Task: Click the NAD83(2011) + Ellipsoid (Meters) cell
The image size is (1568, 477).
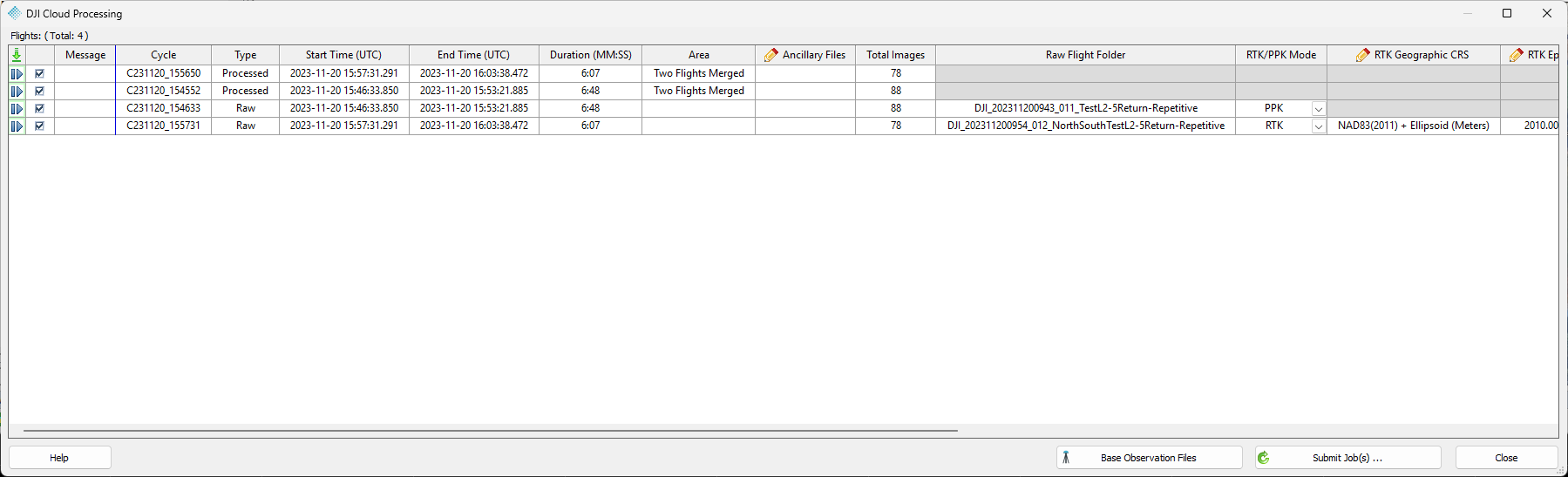Action: pyautogui.click(x=1414, y=126)
